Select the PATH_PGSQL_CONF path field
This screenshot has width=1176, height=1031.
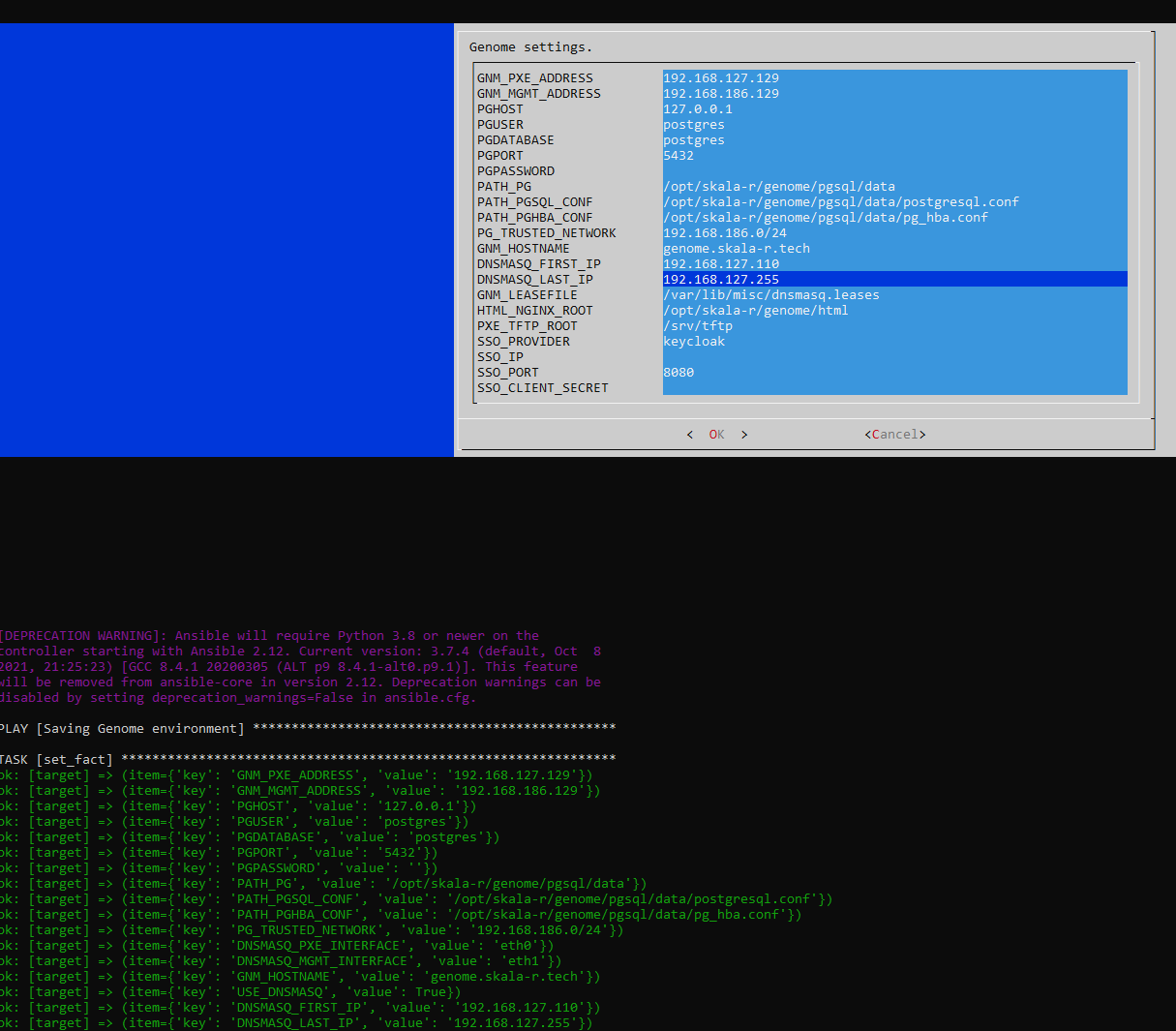[x=894, y=202]
